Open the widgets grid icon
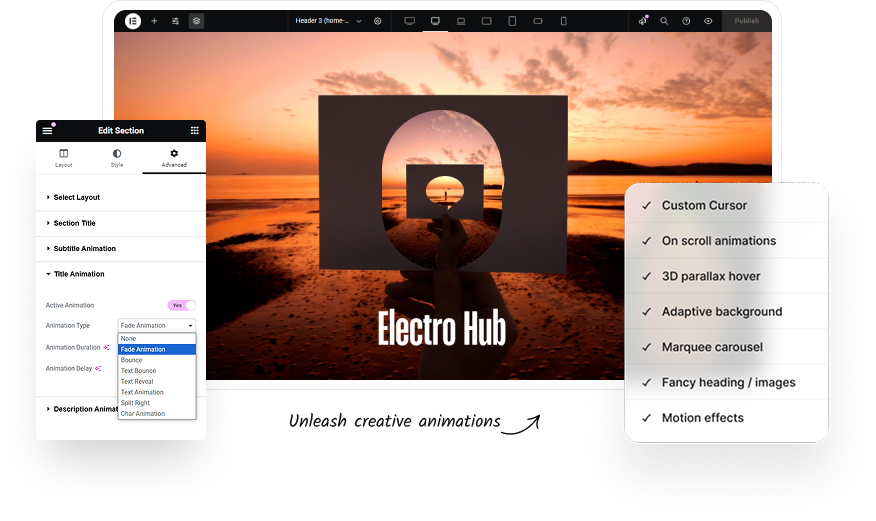 [x=194, y=131]
